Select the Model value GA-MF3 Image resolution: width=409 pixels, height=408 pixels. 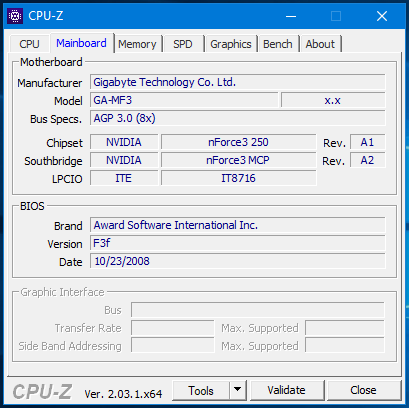point(184,100)
